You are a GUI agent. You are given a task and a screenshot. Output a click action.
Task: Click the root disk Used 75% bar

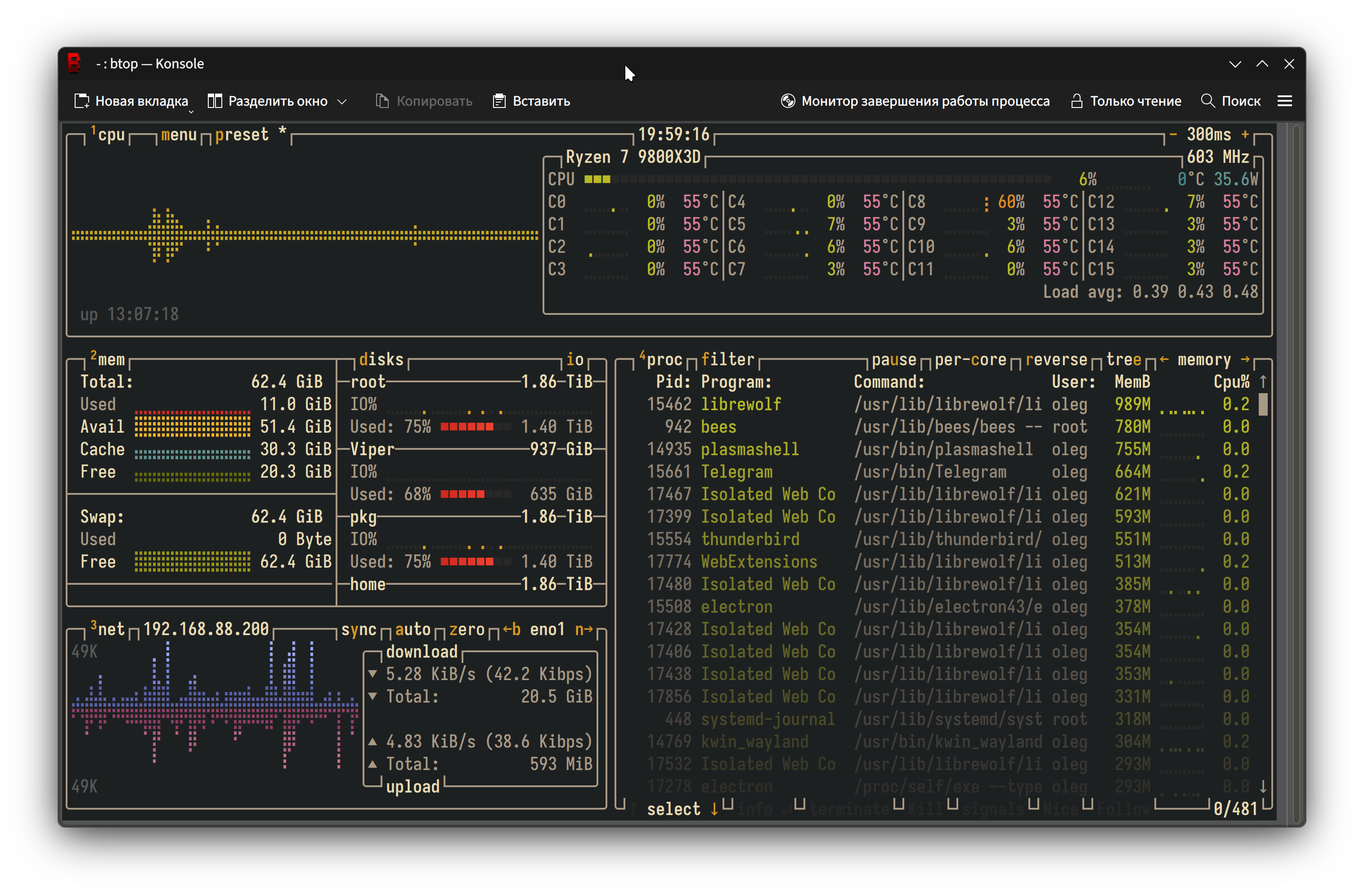click(476, 427)
